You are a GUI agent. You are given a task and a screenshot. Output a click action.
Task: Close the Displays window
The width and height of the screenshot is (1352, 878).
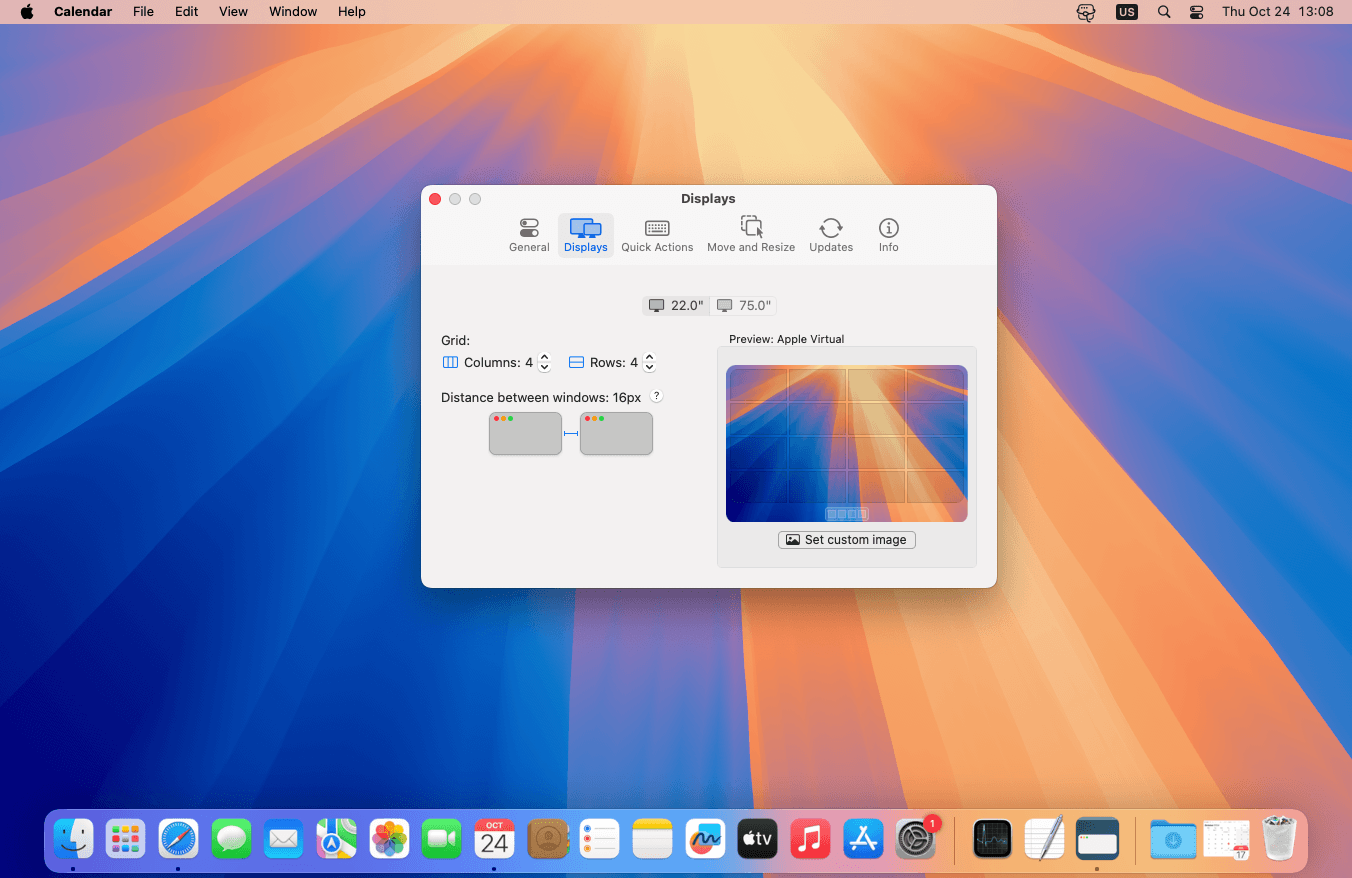(435, 199)
